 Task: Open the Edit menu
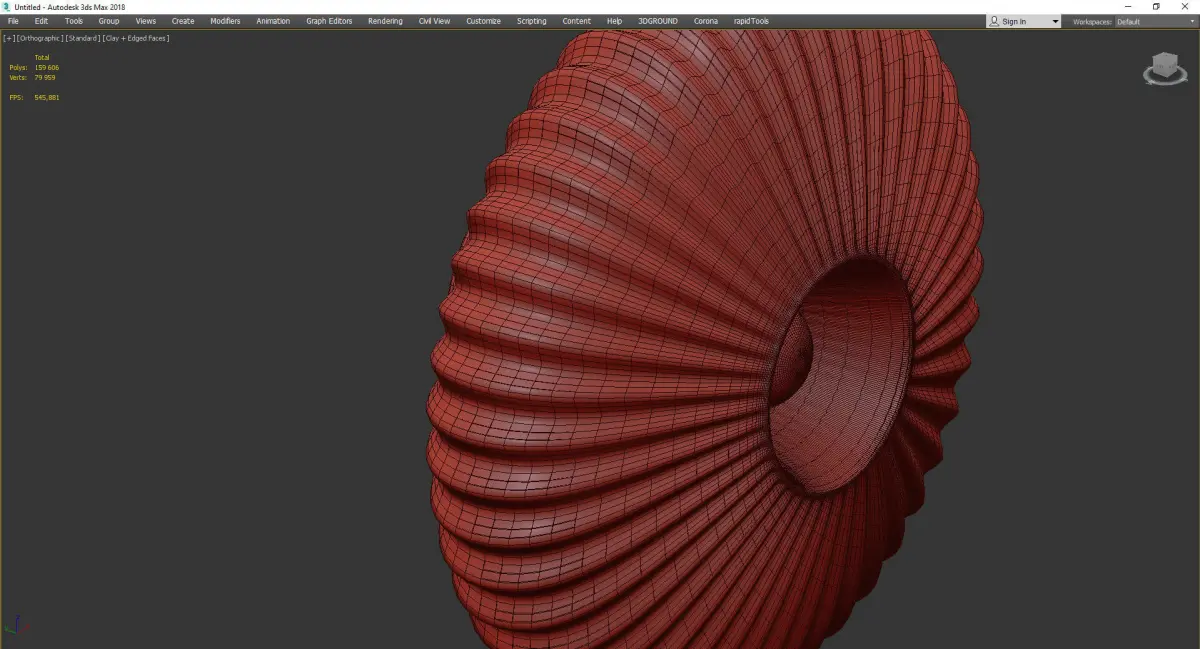coord(41,21)
